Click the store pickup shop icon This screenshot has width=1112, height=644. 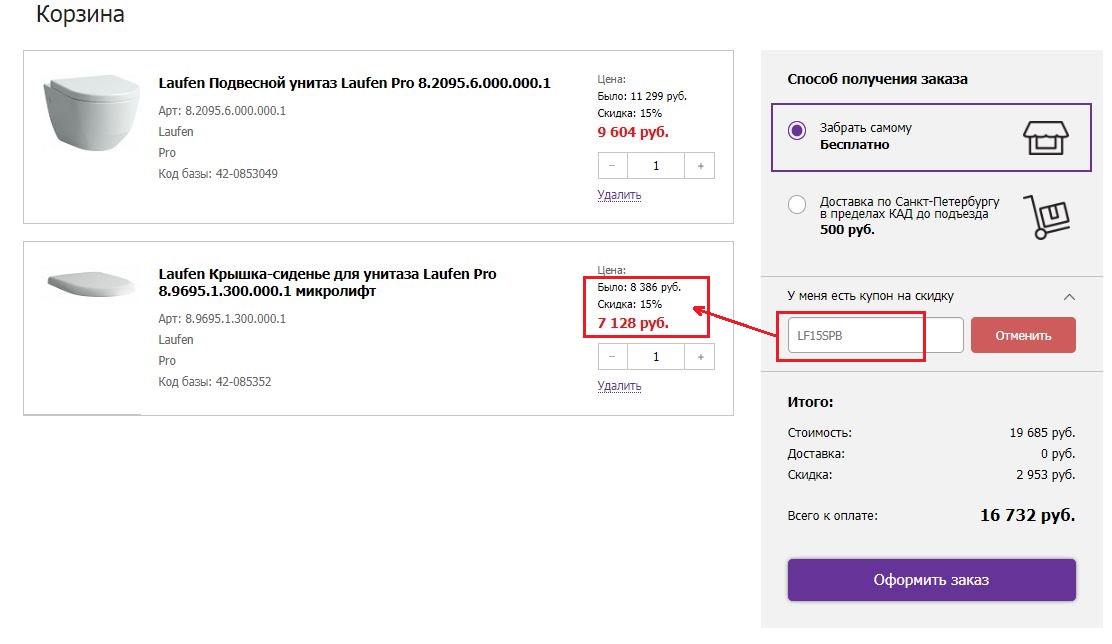tap(1045, 138)
